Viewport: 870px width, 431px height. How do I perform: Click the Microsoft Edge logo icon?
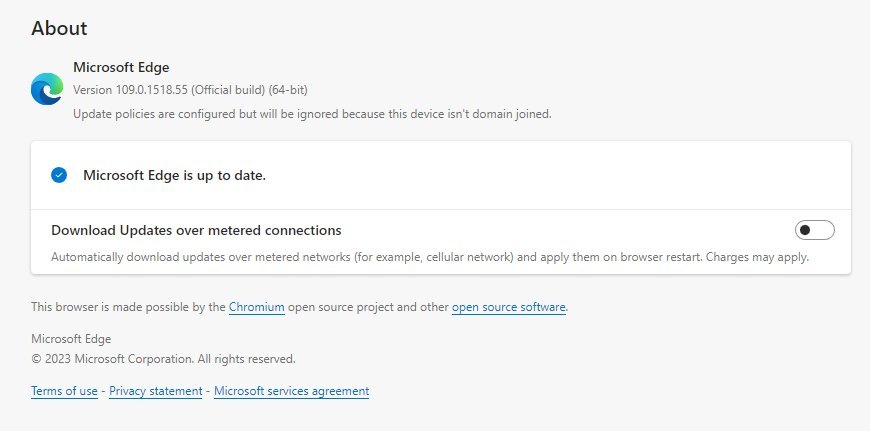(x=47, y=89)
